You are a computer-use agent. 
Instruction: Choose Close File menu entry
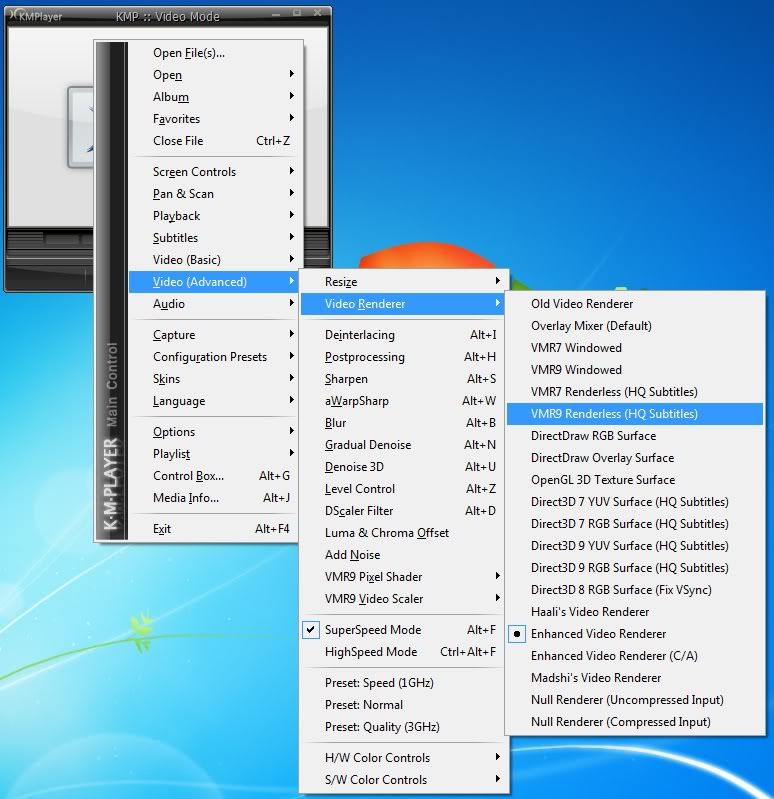(x=213, y=141)
